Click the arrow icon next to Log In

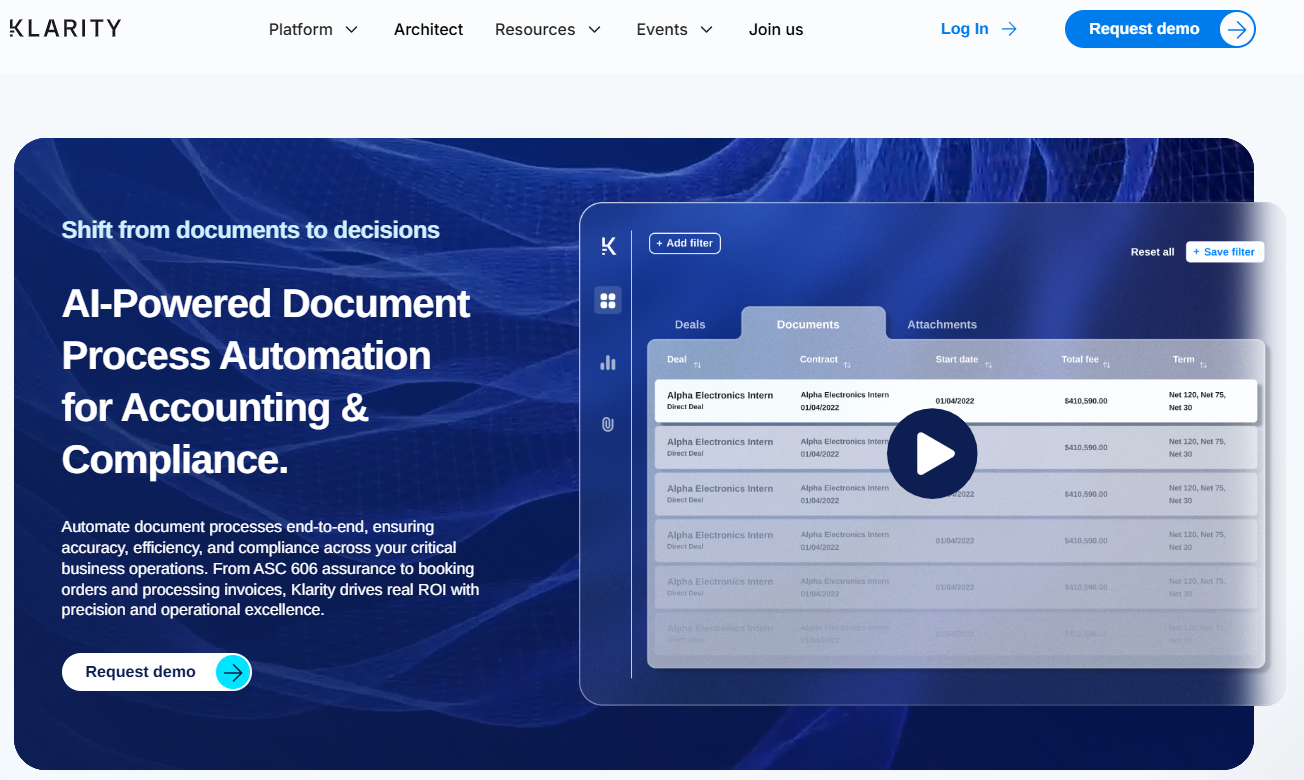pyautogui.click(x=1009, y=29)
